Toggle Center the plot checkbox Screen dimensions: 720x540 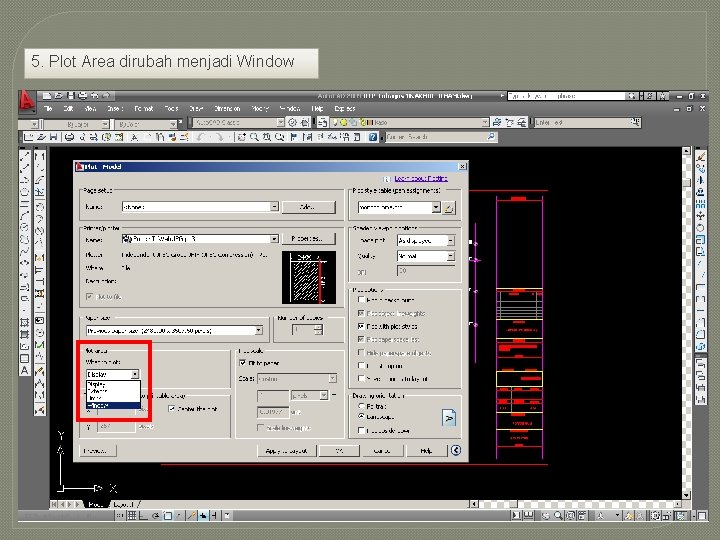pos(172,408)
